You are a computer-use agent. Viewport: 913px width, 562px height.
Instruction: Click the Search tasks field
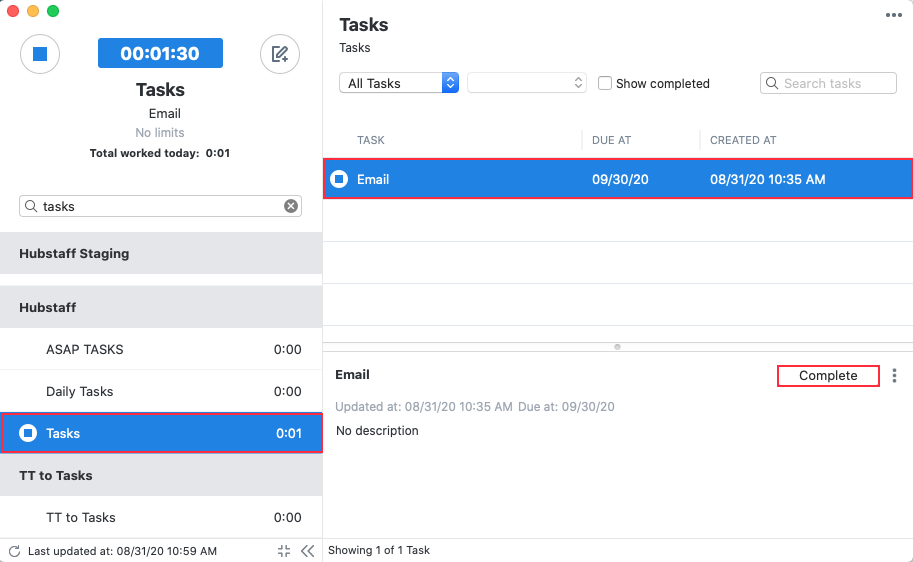point(828,83)
